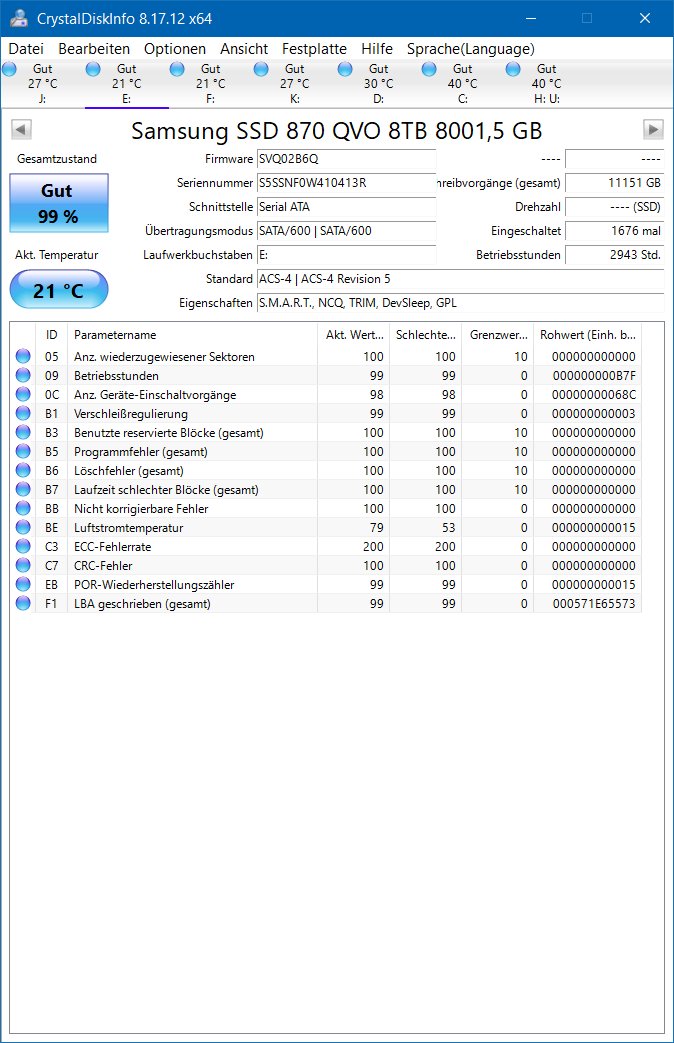
Task: Click status orb of attribute 0C row
Action: [x=23, y=394]
